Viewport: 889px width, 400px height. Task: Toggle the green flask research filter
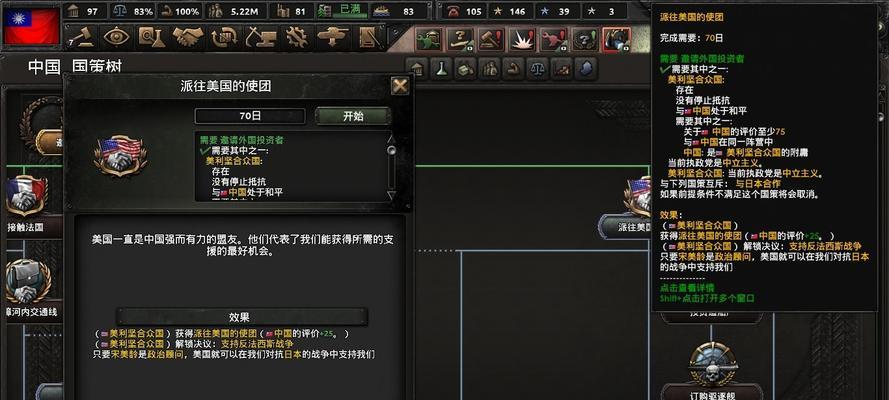(x=441, y=69)
